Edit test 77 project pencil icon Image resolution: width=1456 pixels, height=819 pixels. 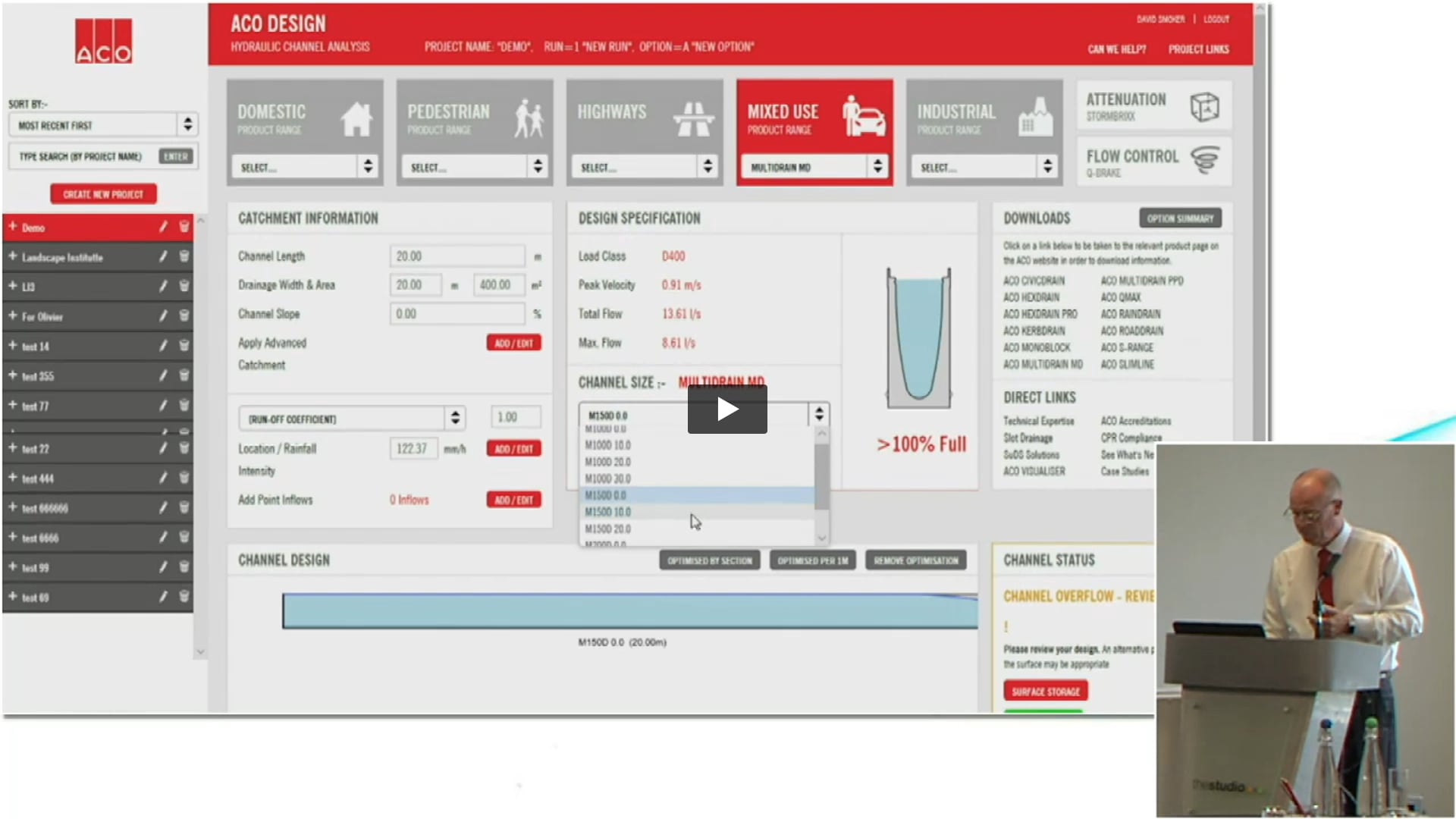(163, 406)
